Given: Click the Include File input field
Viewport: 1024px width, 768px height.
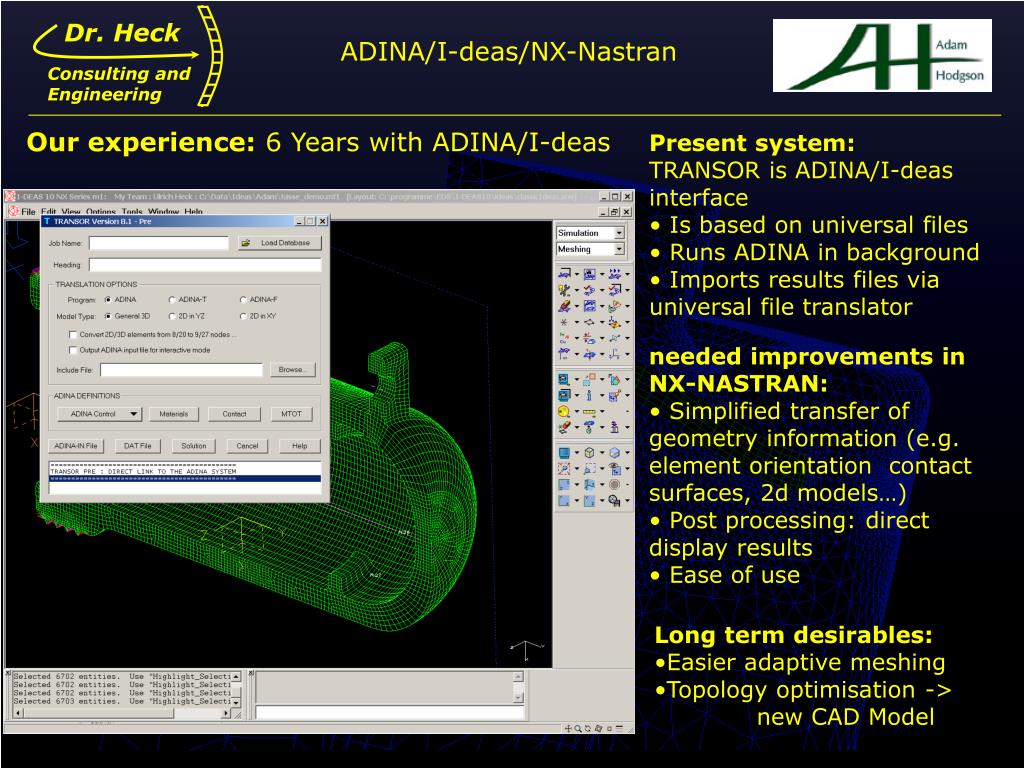Looking at the screenshot, I should (182, 370).
